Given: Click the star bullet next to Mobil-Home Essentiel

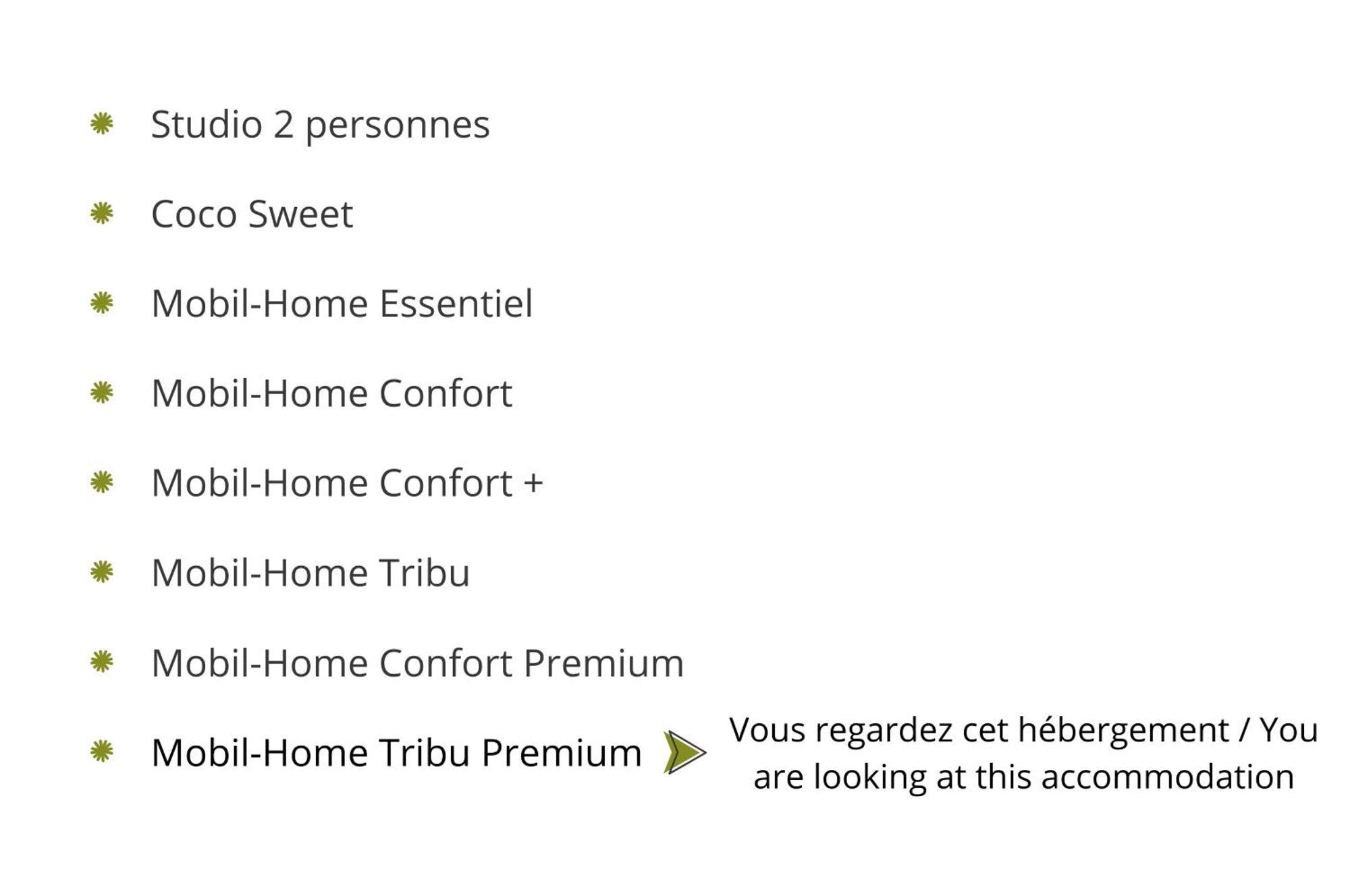Looking at the screenshot, I should point(102,303).
